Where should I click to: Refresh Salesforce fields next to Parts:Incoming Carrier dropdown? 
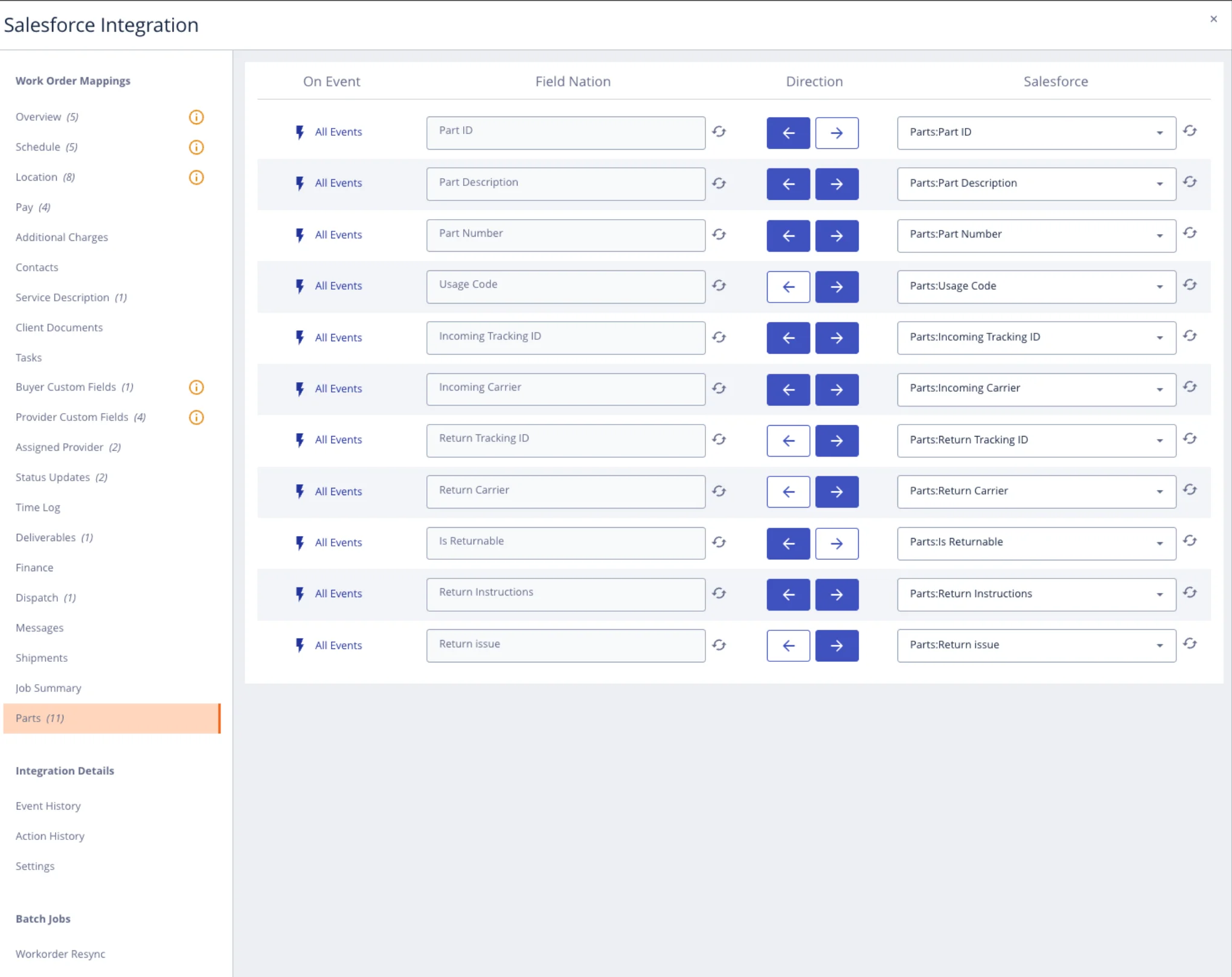click(x=1190, y=387)
